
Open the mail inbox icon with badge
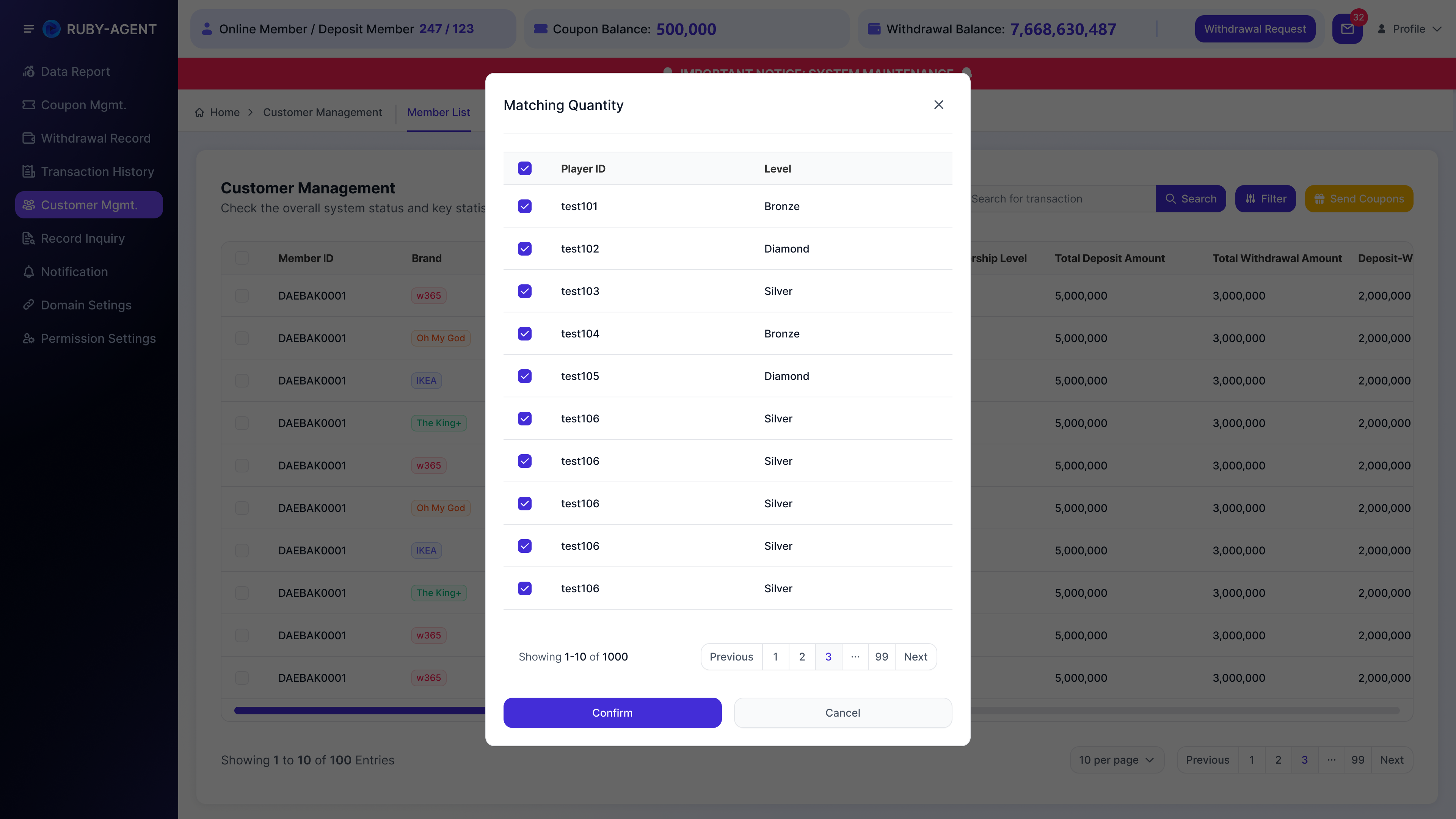pos(1347,29)
